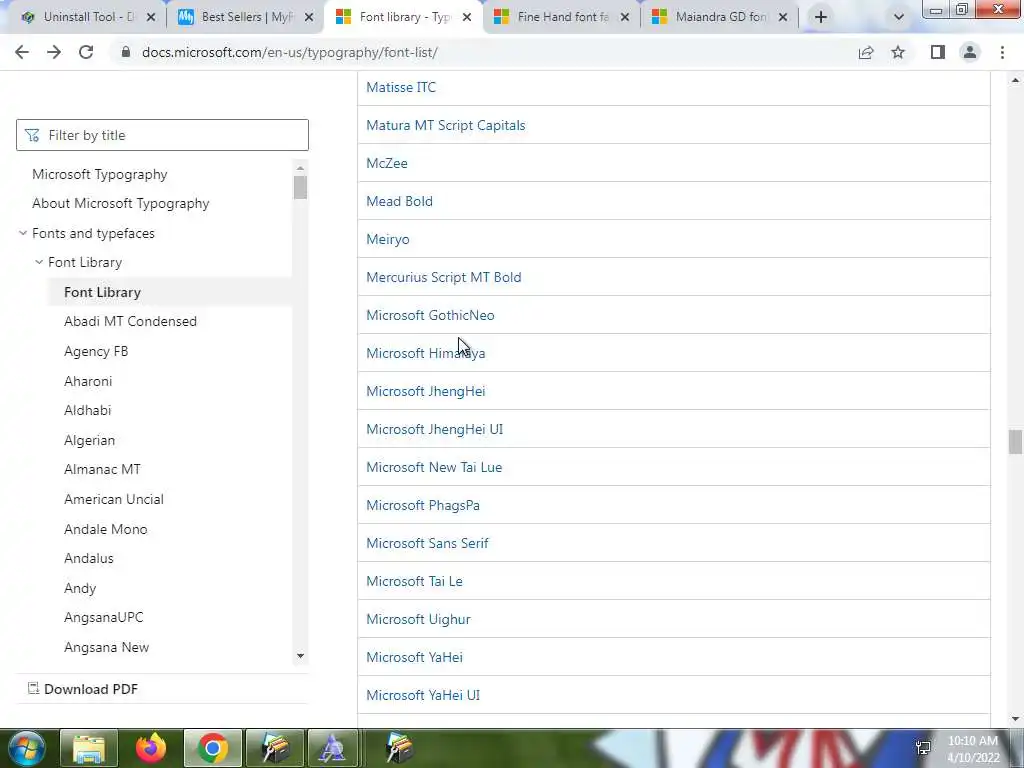Open Microsoft PhagsPa font link
Screen dimensions: 1024x768
pos(423,505)
